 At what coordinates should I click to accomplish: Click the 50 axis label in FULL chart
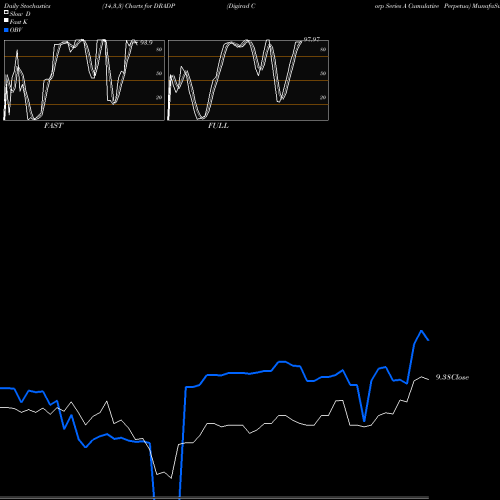pos(323,73)
